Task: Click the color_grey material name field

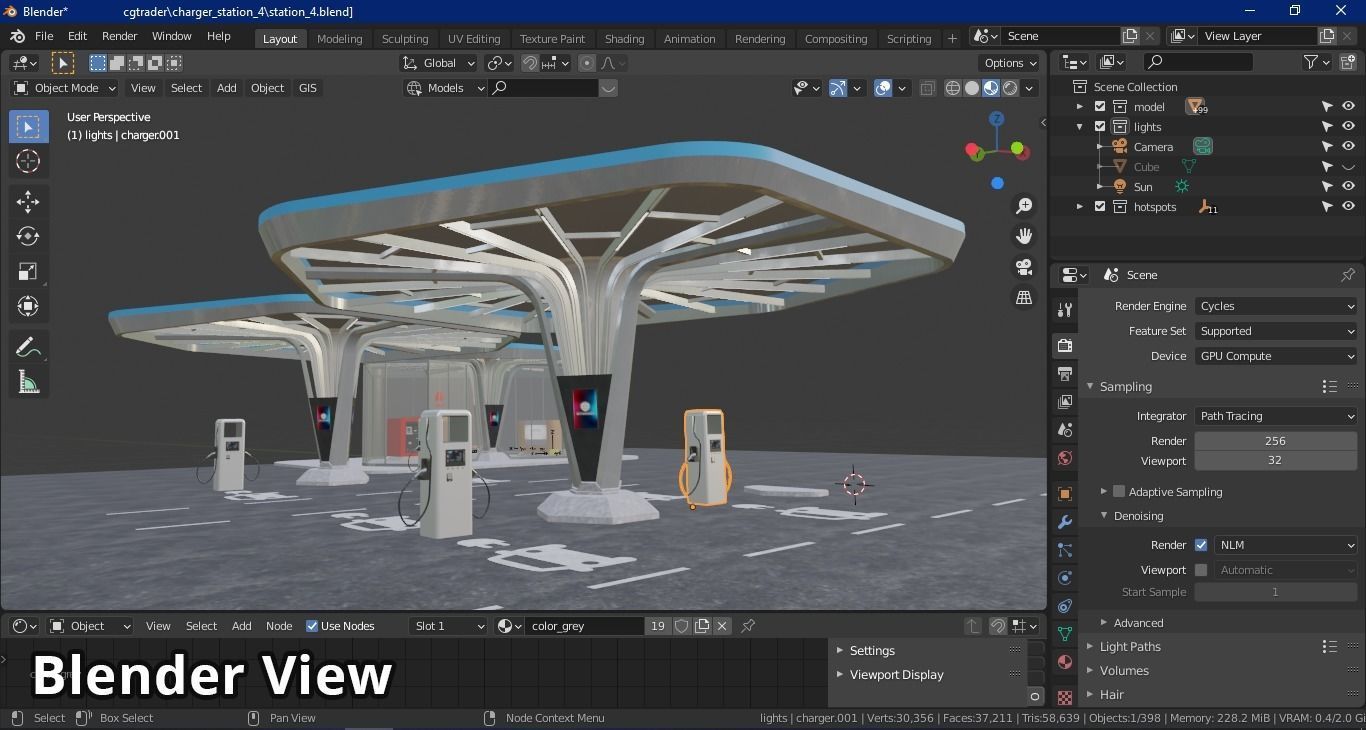Action: [x=586, y=626]
